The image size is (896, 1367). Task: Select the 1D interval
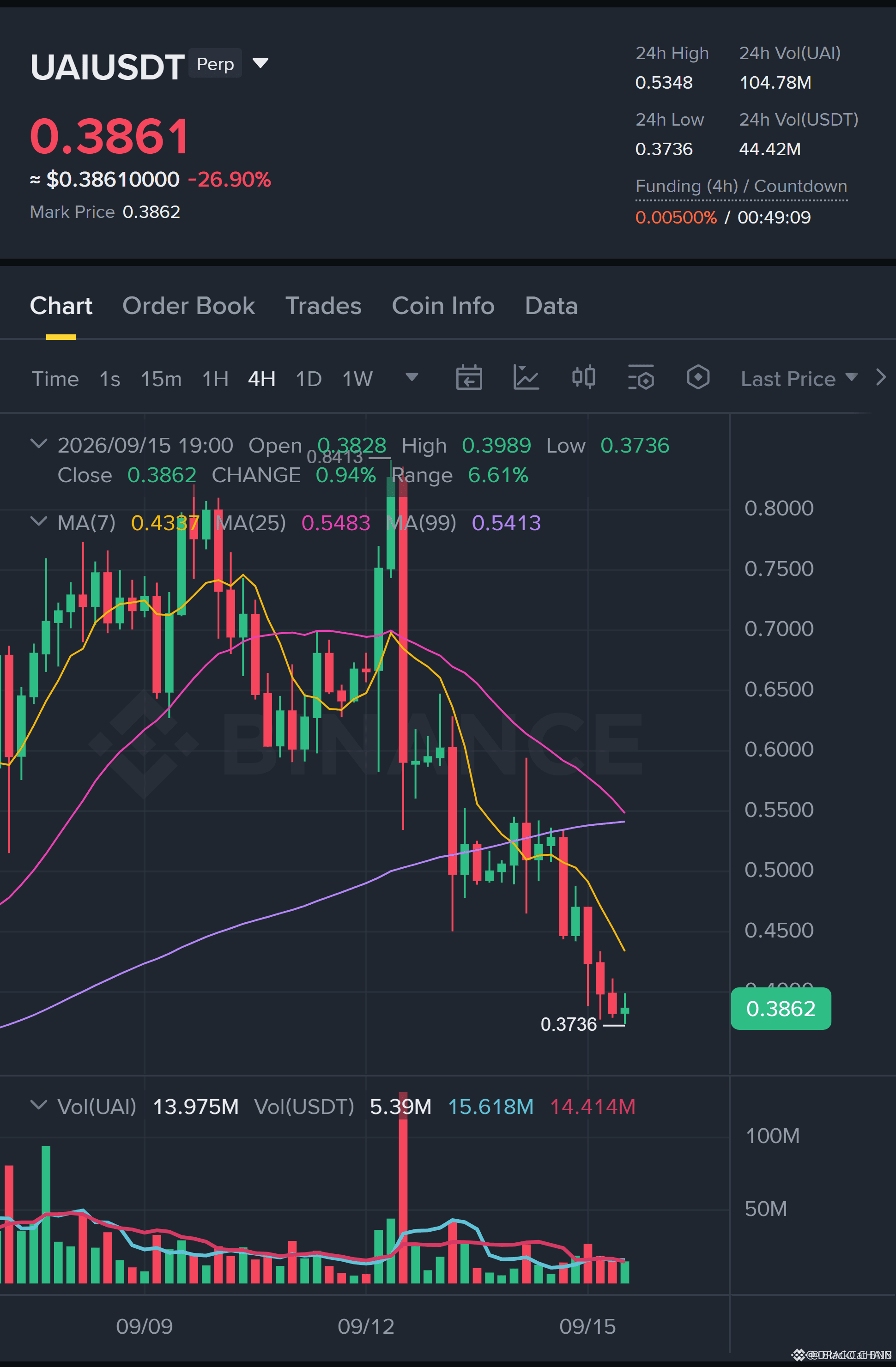pos(309,379)
